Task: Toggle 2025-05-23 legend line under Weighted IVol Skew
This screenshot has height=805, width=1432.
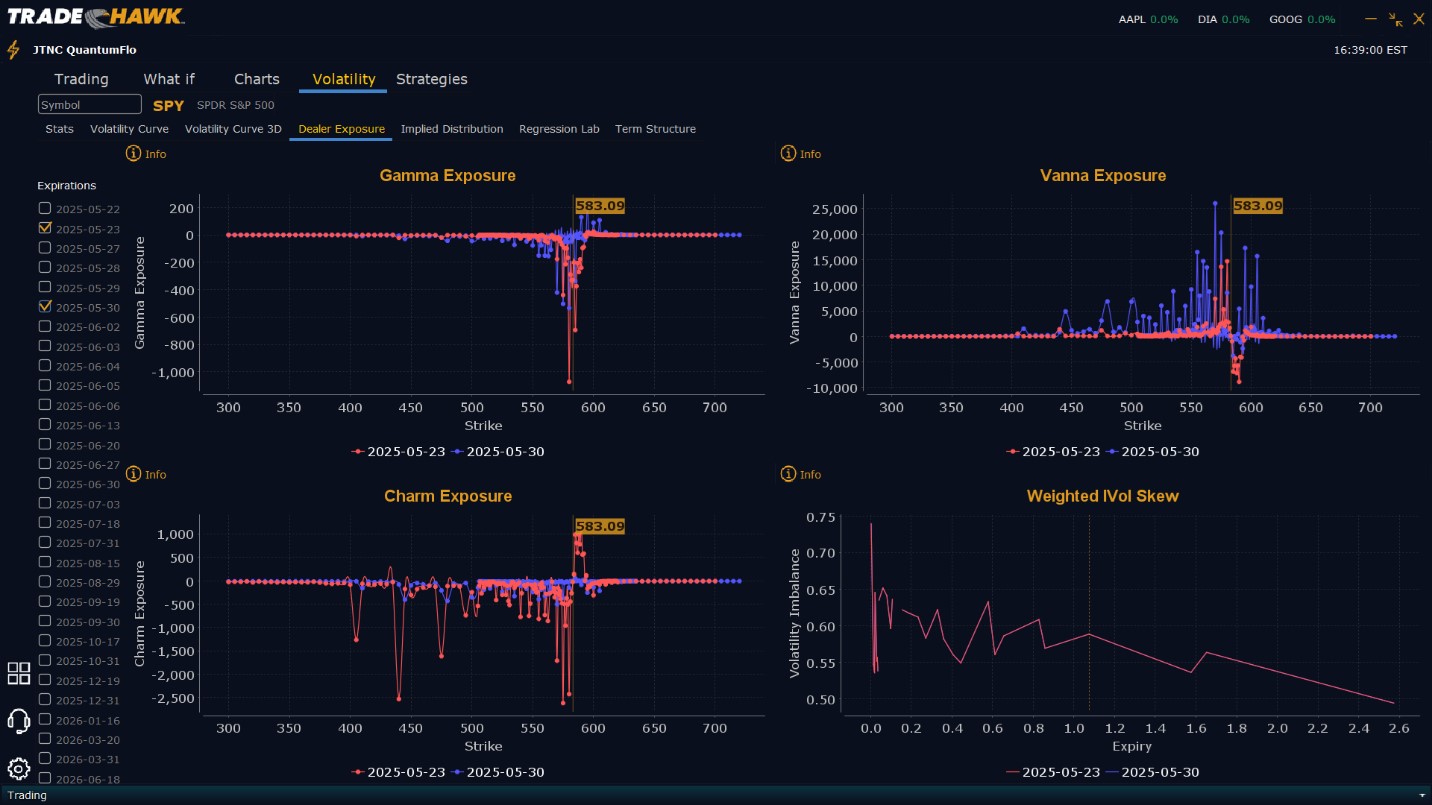Action: click(x=1013, y=772)
